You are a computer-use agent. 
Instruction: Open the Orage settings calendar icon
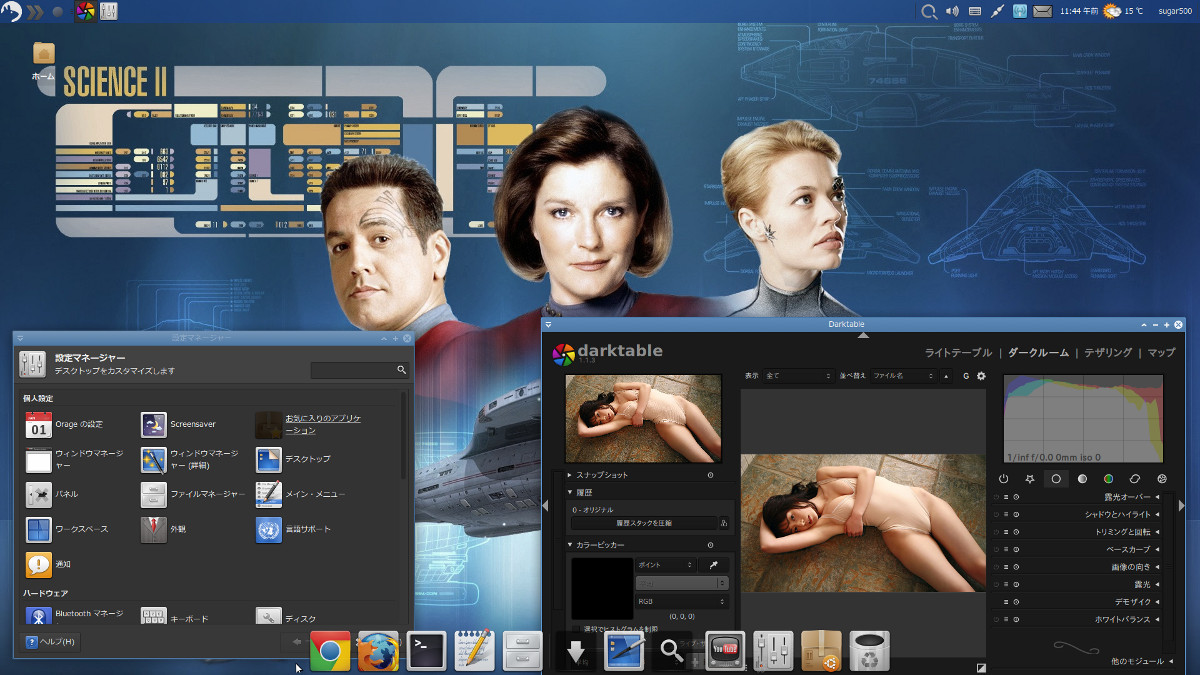click(x=38, y=424)
